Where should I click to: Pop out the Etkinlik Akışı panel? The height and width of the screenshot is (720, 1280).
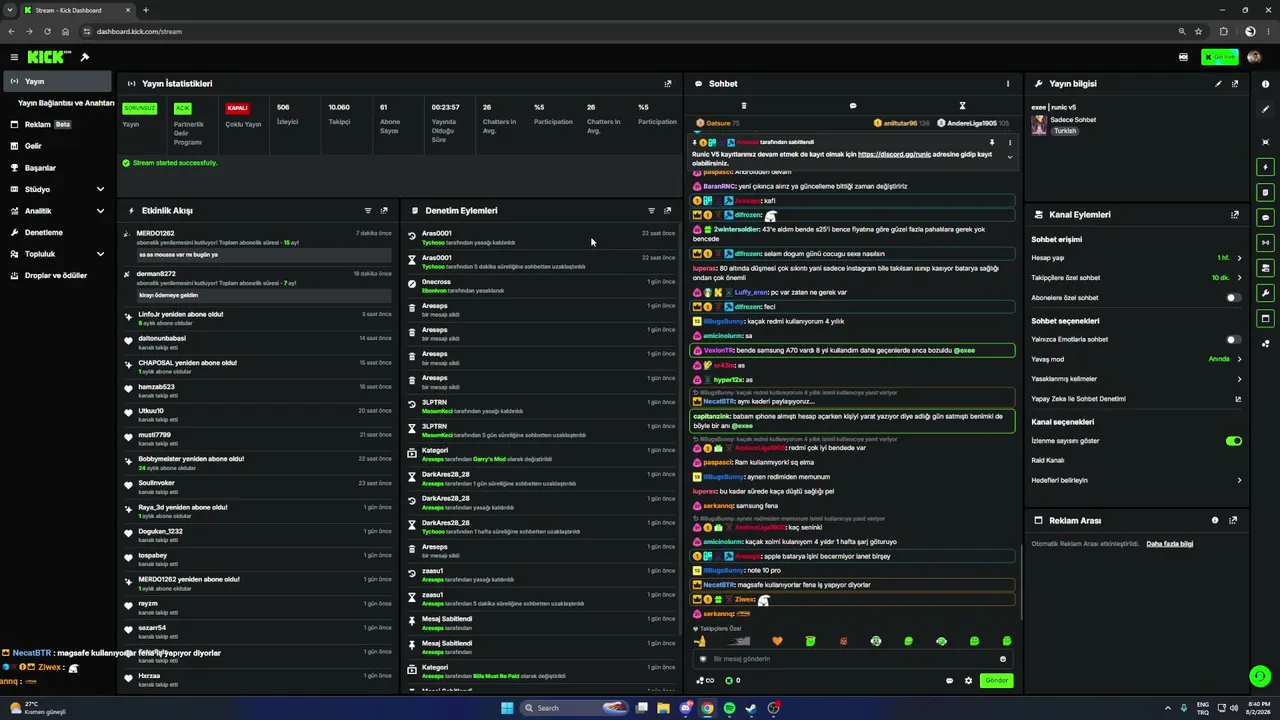click(384, 211)
